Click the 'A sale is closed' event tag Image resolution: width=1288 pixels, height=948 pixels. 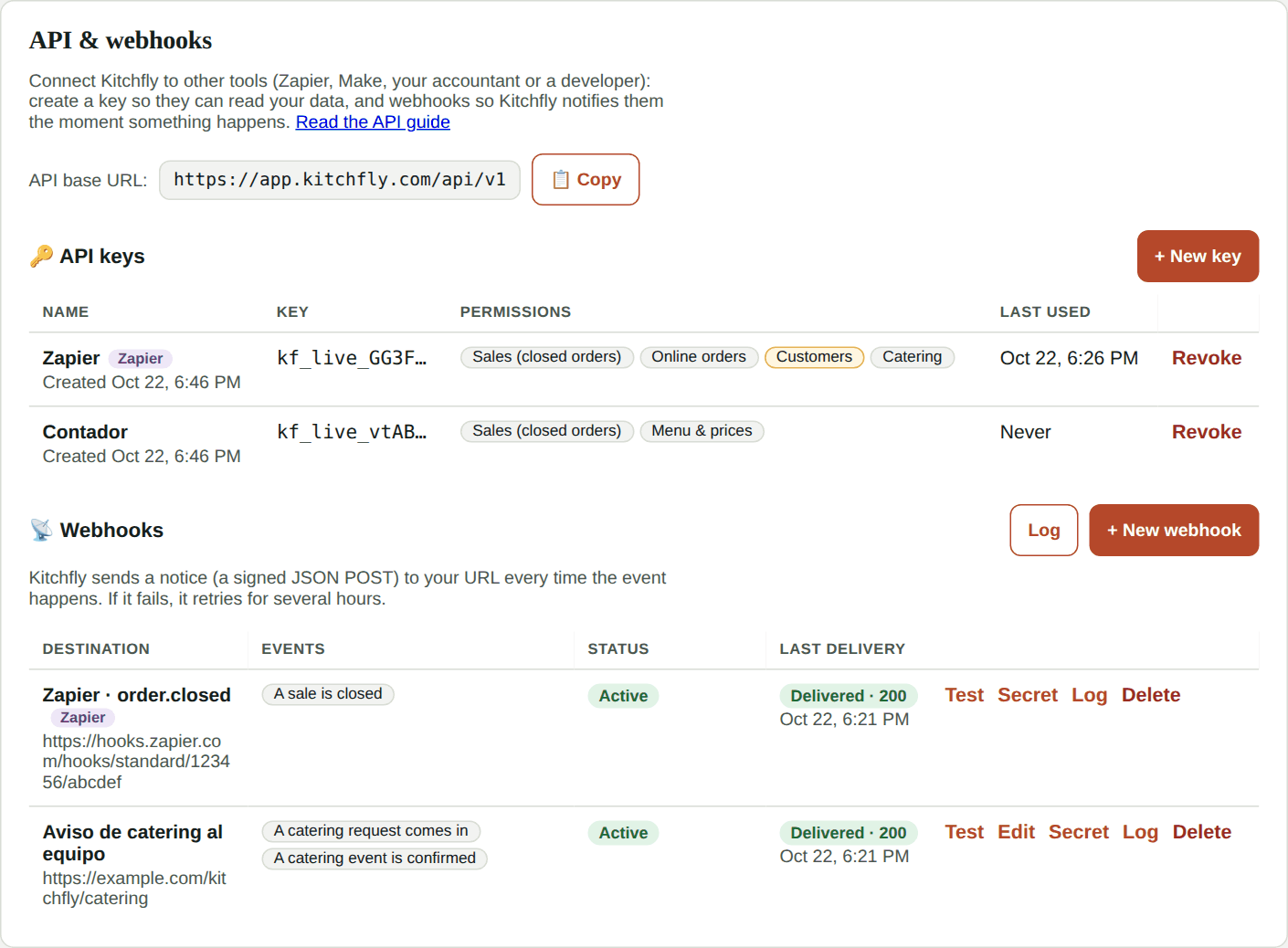(x=328, y=694)
